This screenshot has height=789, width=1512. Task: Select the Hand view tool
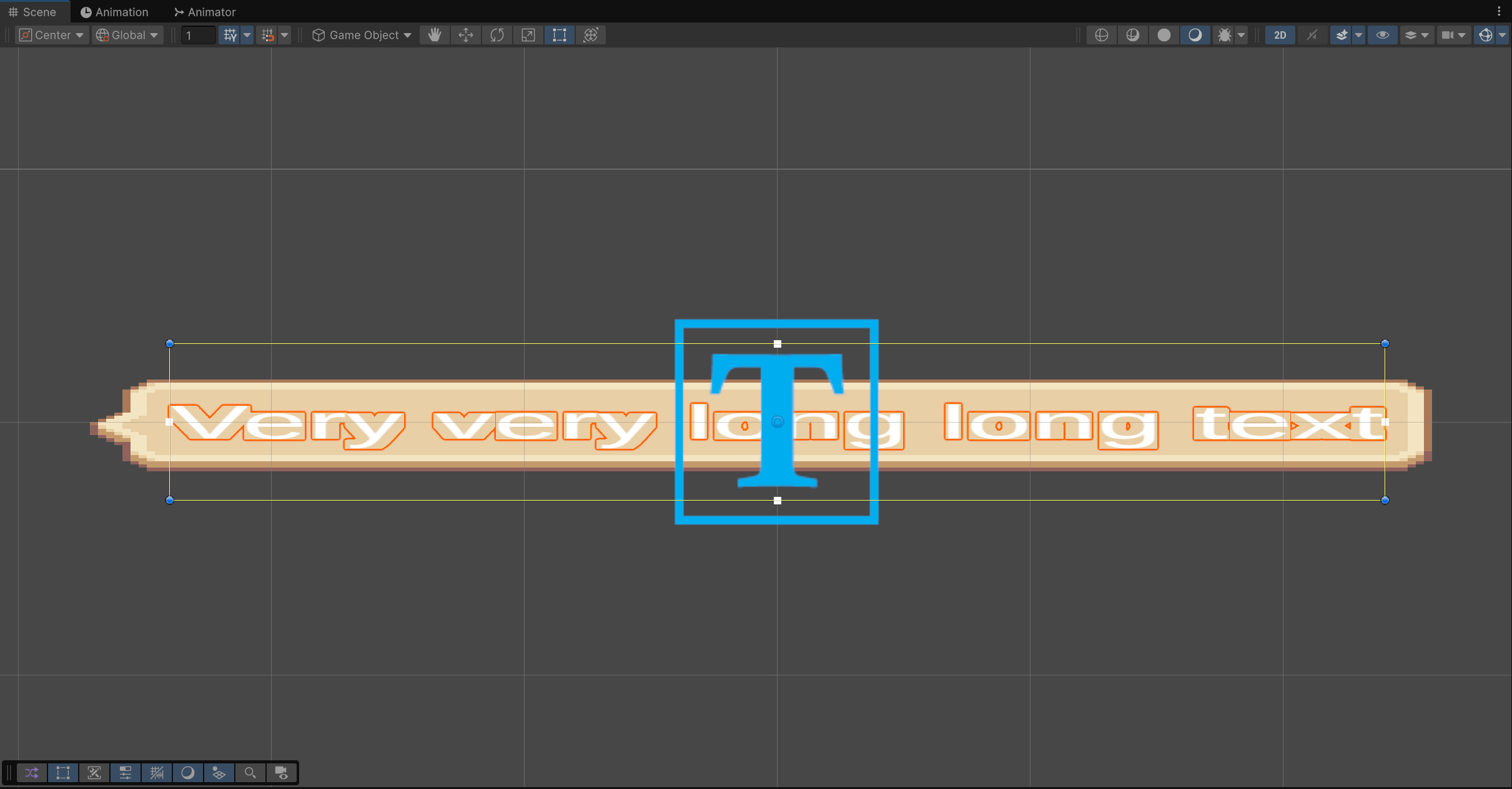point(435,35)
